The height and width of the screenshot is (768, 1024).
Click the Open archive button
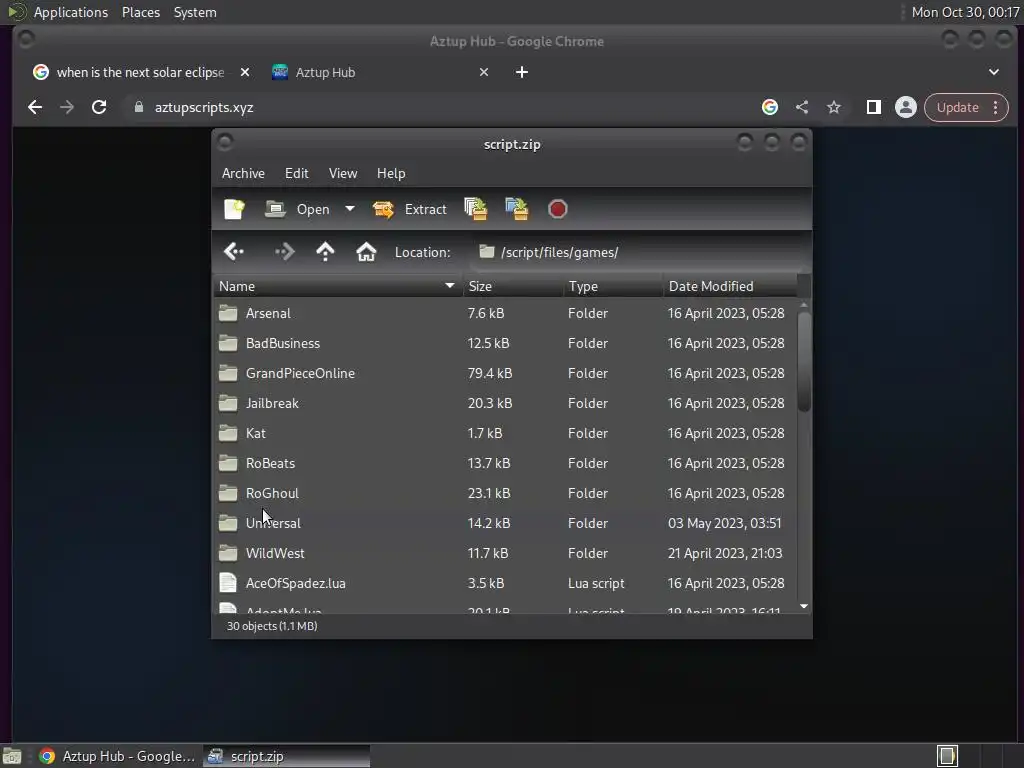298,209
